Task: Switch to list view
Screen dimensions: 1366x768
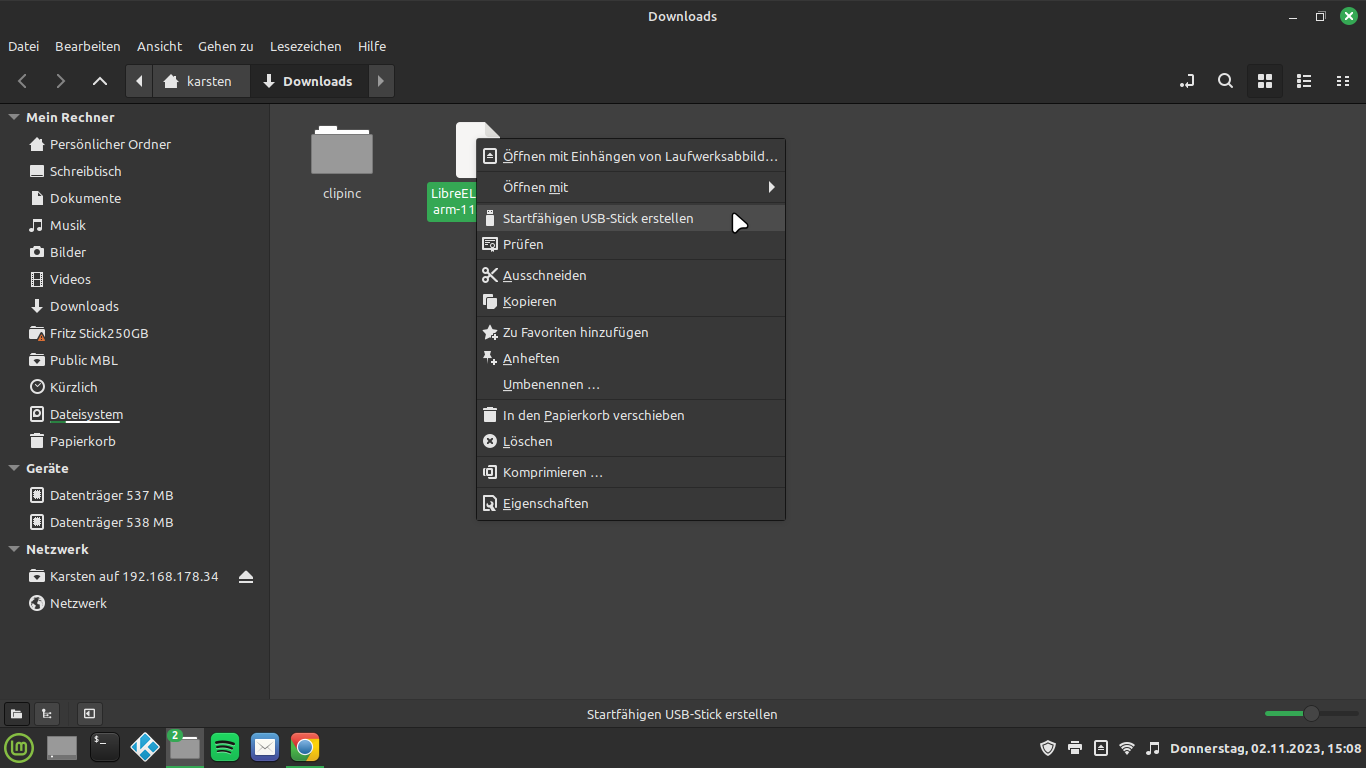Action: (x=1303, y=81)
